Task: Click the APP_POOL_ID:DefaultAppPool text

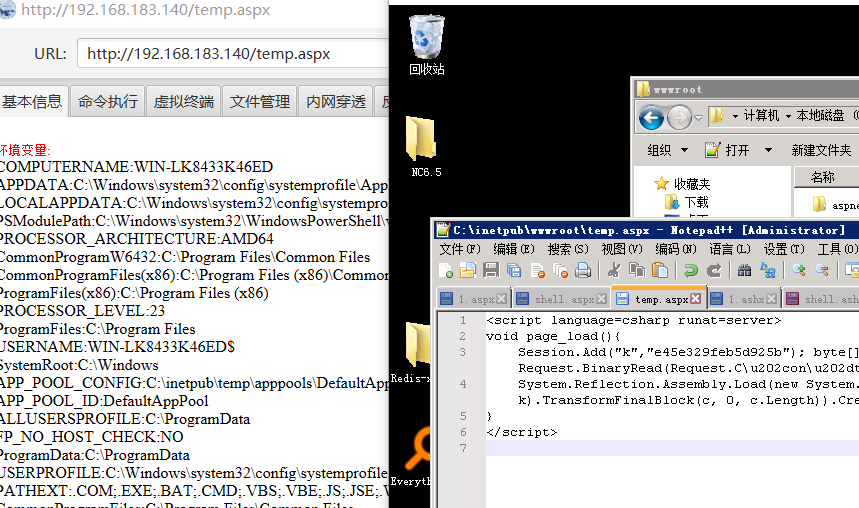Action: (104, 401)
